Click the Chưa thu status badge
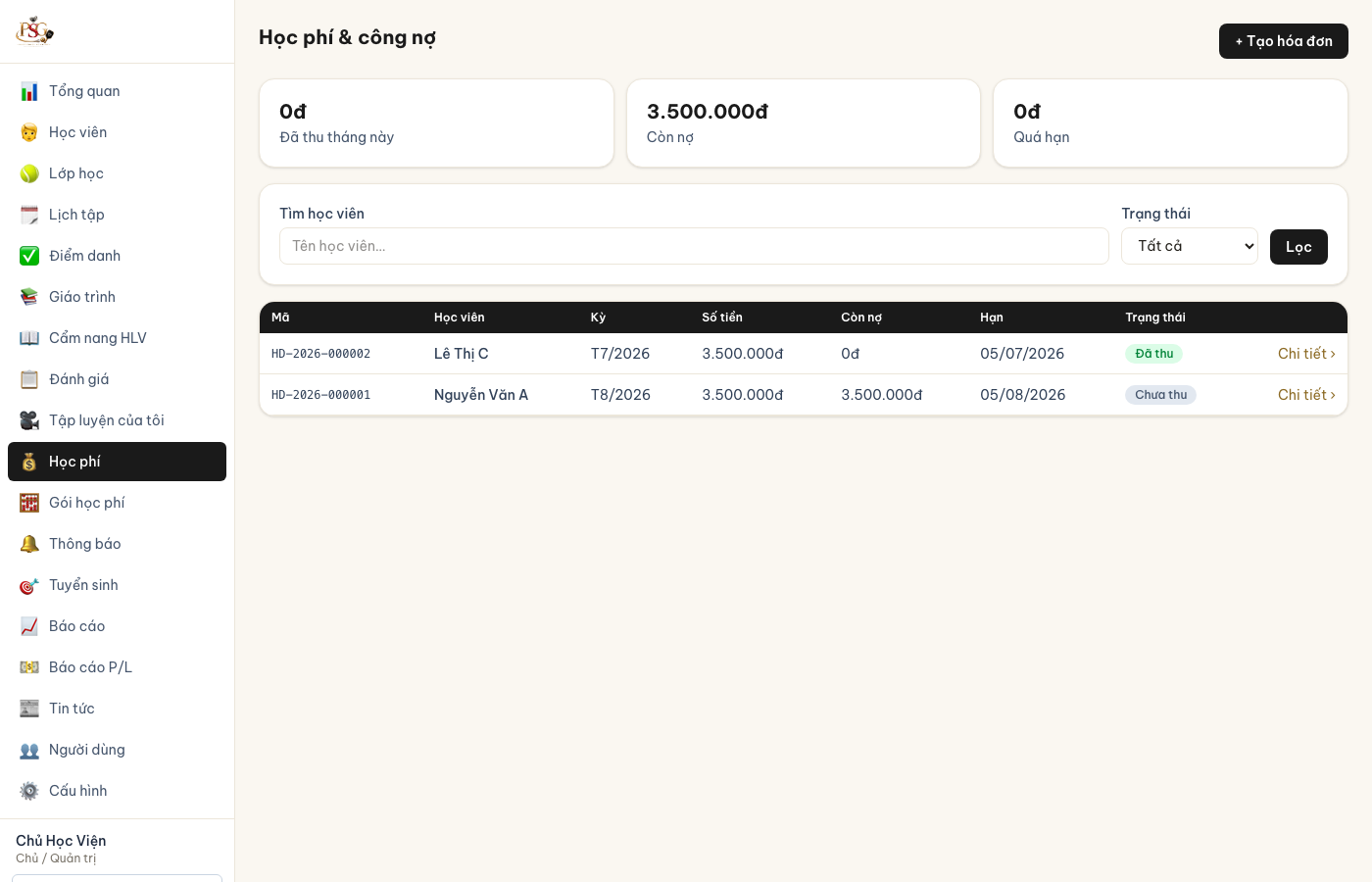This screenshot has width=1372, height=882. [1160, 395]
